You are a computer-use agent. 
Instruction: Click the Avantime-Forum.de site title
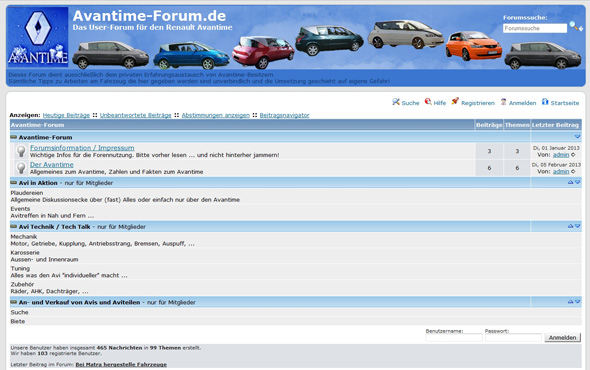pyautogui.click(x=149, y=16)
